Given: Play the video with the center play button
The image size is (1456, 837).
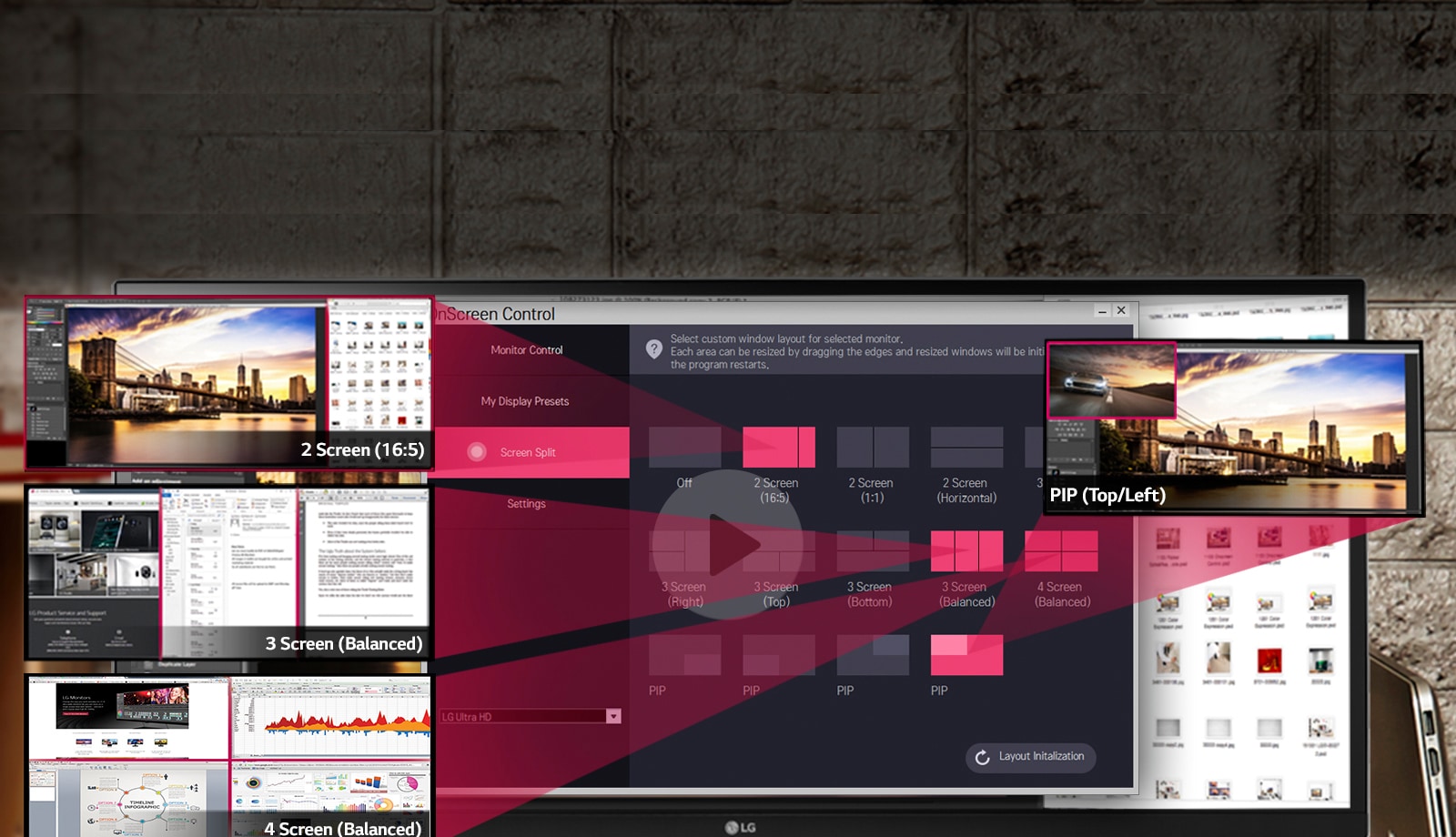Looking at the screenshot, I should (728, 545).
